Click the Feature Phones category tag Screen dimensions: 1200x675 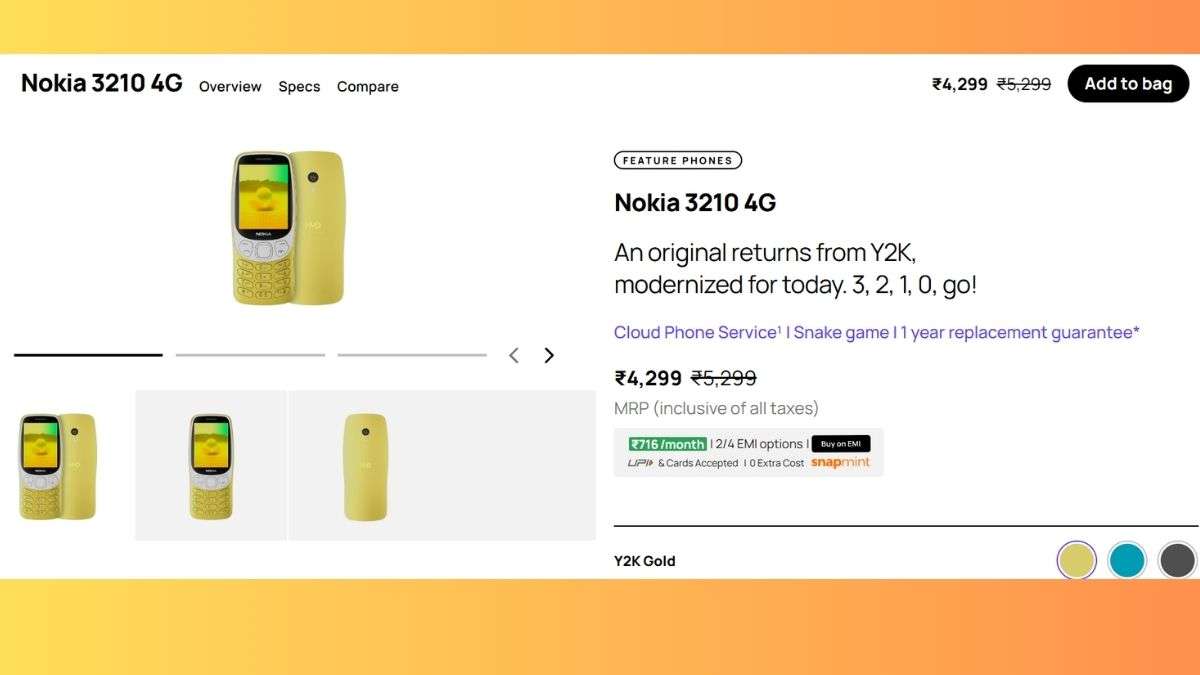click(x=678, y=160)
